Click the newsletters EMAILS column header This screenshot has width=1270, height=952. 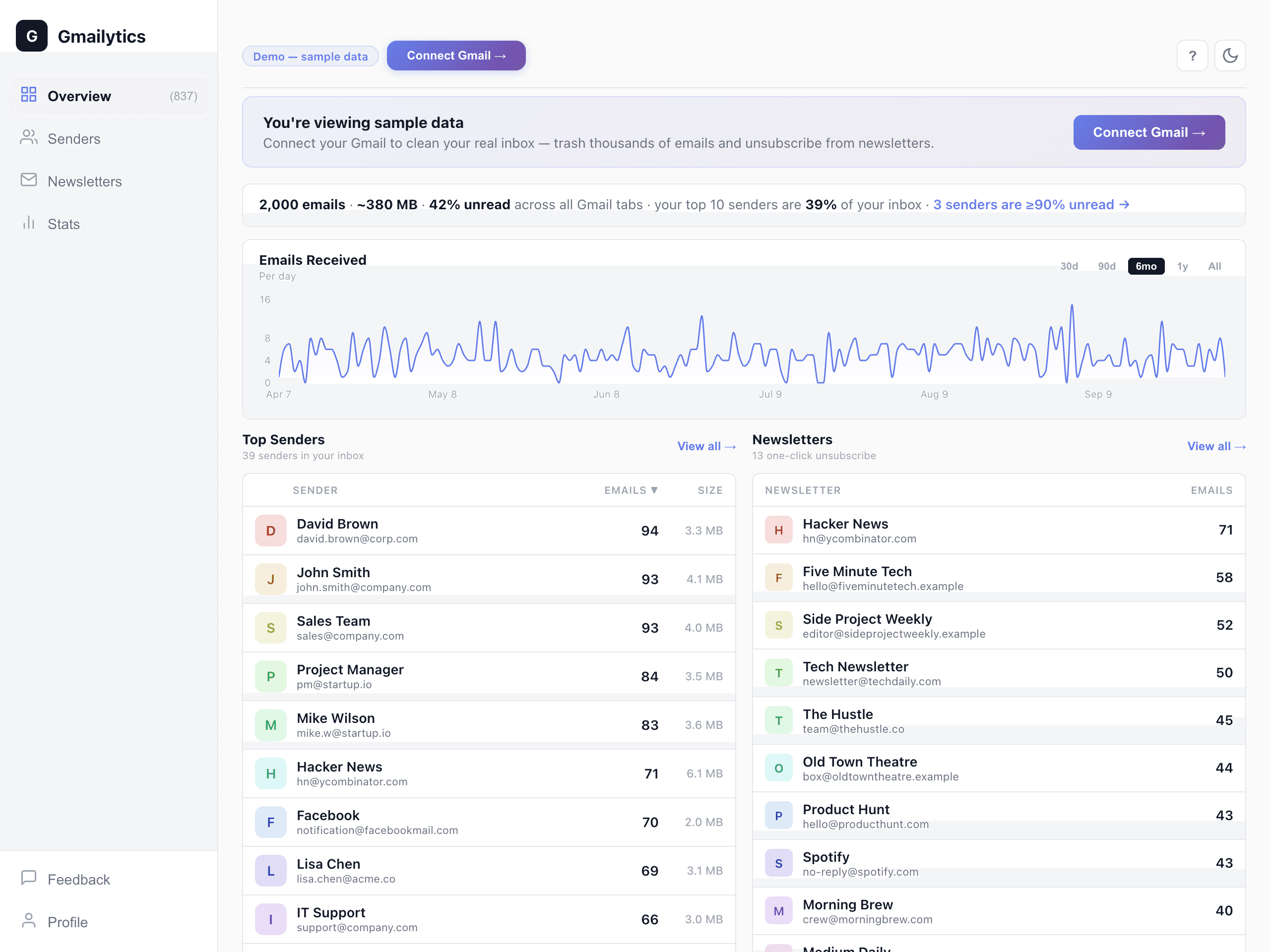pyautogui.click(x=1211, y=490)
